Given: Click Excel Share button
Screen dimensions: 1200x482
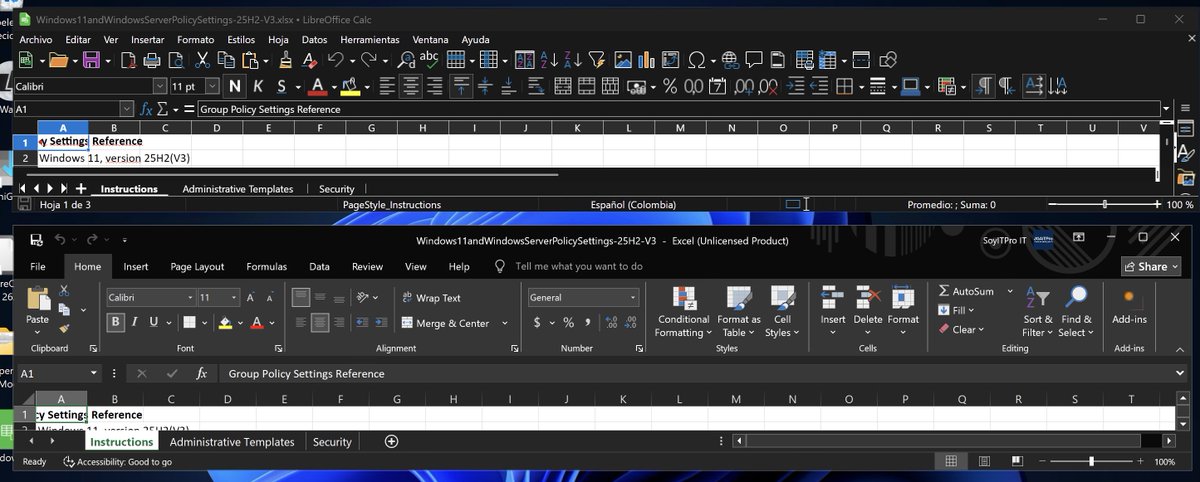Looking at the screenshot, I should tap(1152, 267).
